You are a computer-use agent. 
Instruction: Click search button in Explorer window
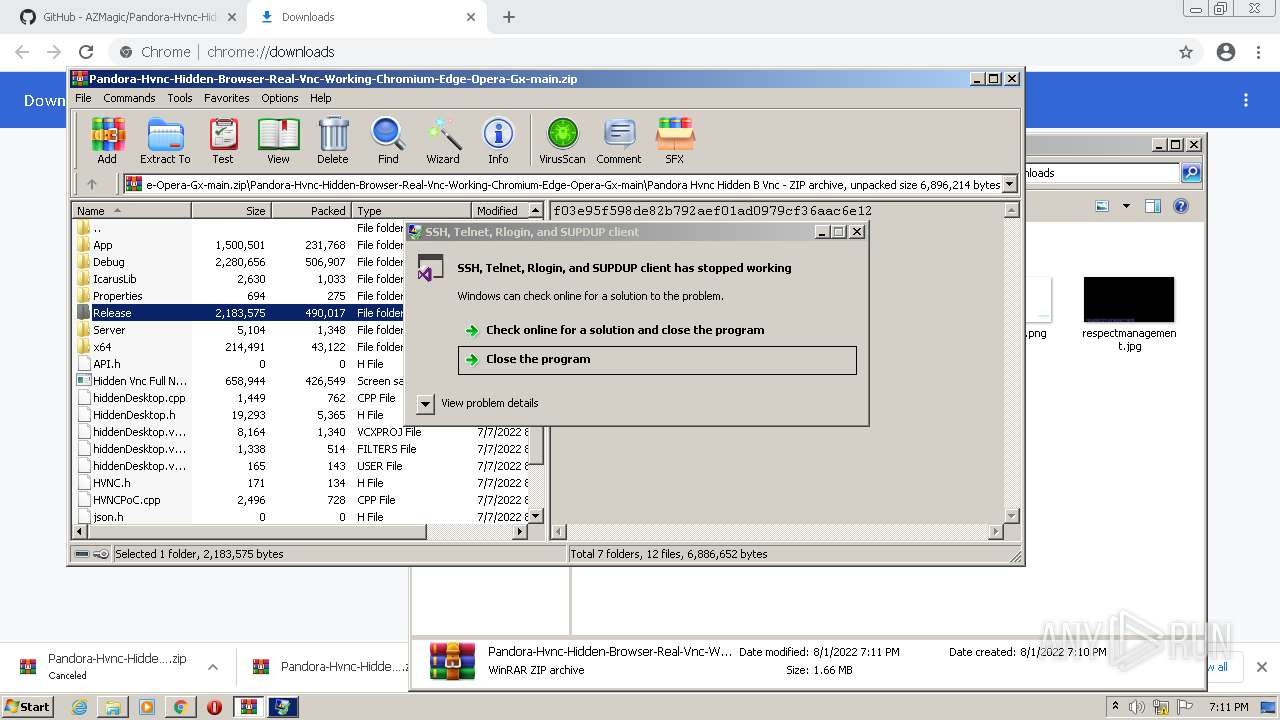[x=1191, y=173]
